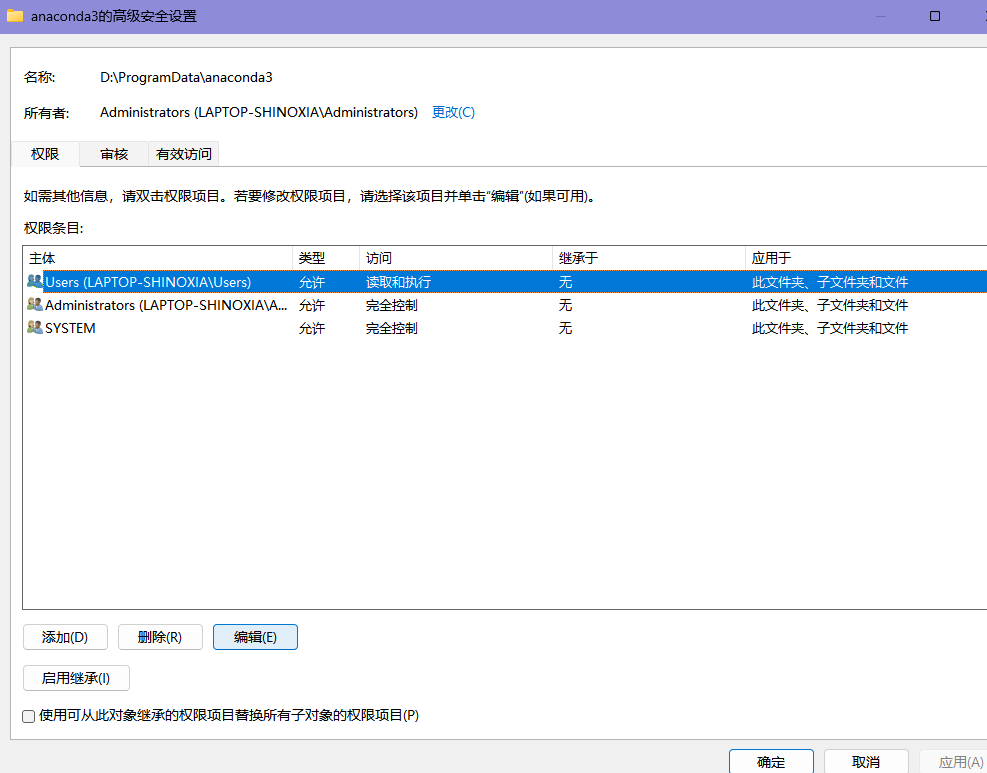This screenshot has width=987, height=773.
Task: Click the 启用继承(I) button
Action: point(76,678)
